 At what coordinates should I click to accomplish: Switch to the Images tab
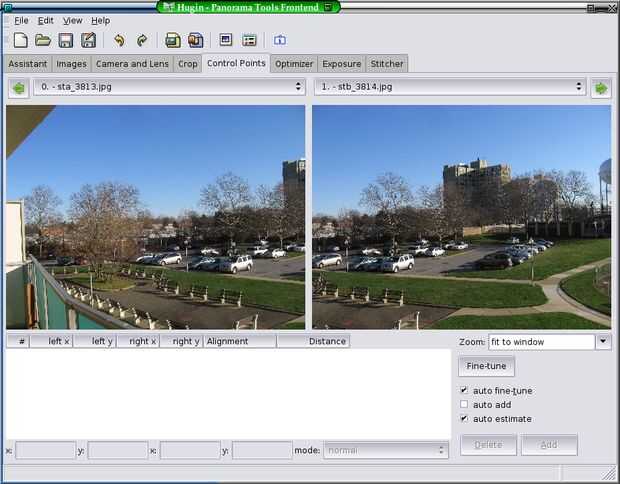(71, 64)
